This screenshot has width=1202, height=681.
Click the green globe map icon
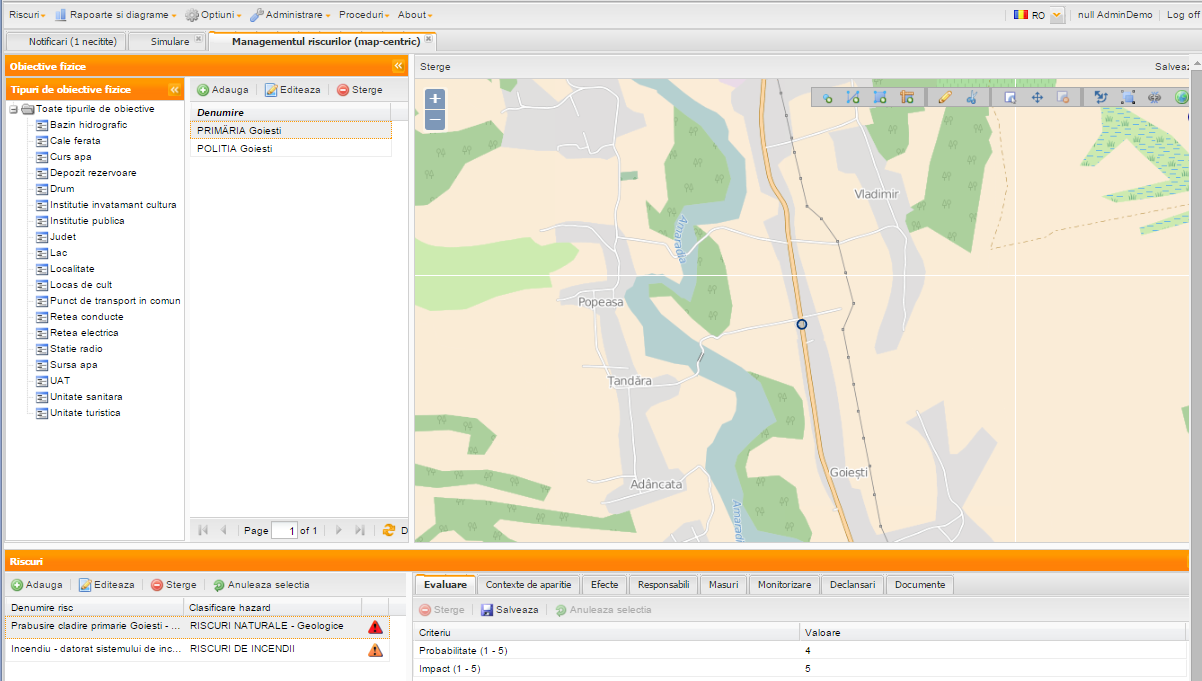coord(1181,97)
